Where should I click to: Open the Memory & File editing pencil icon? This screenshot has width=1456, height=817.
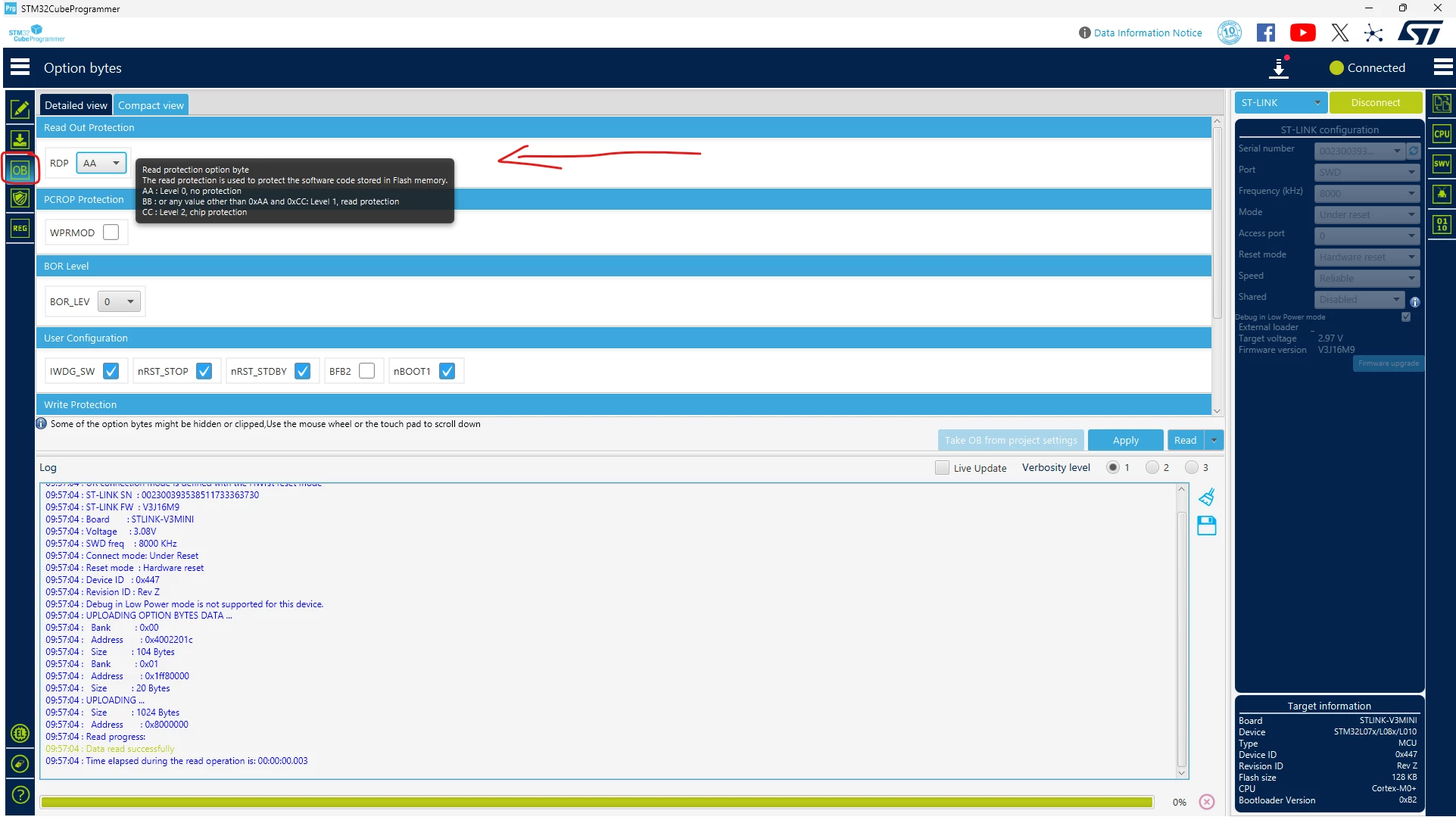pos(20,109)
